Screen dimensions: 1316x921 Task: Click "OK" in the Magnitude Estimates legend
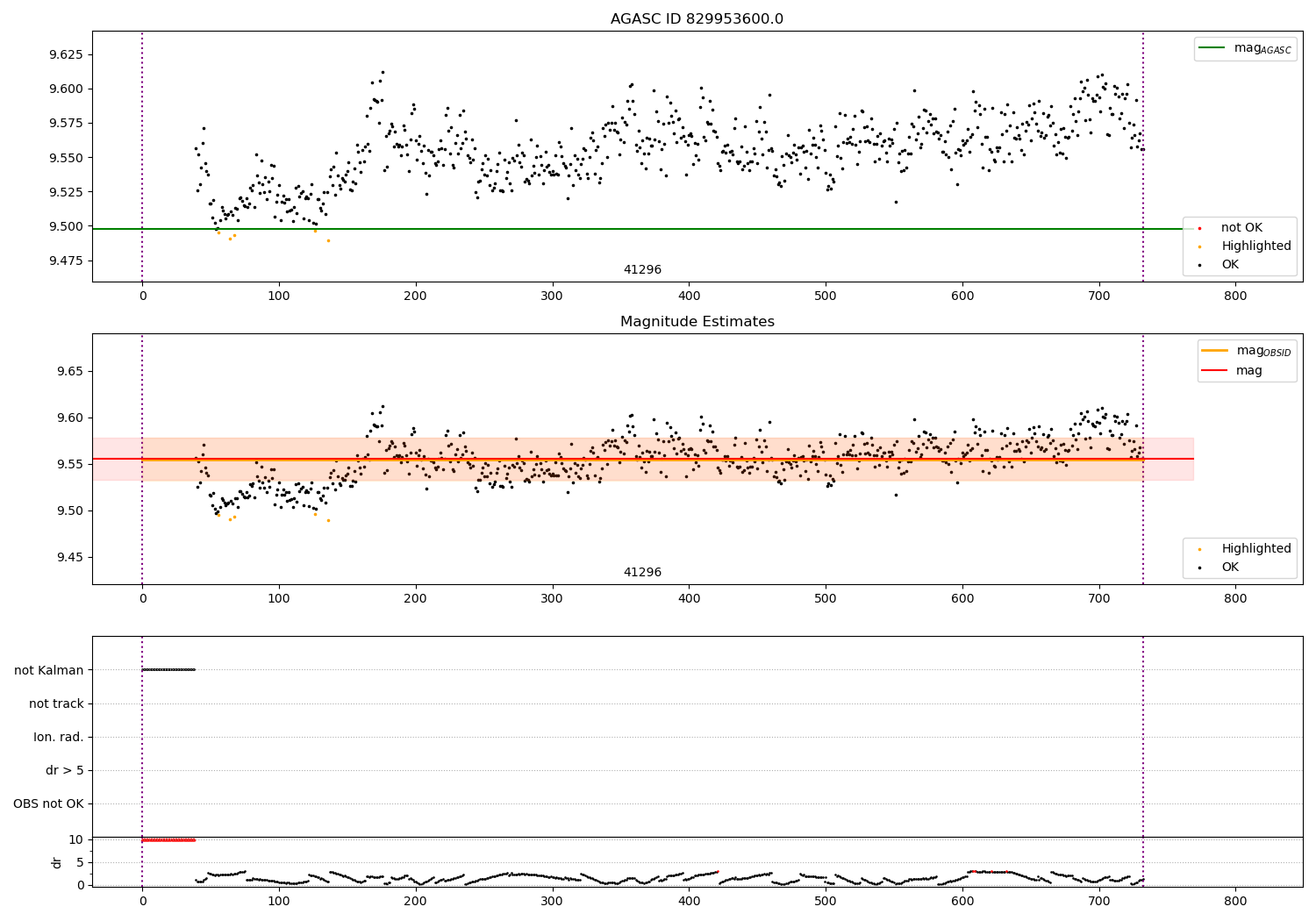1230,568
